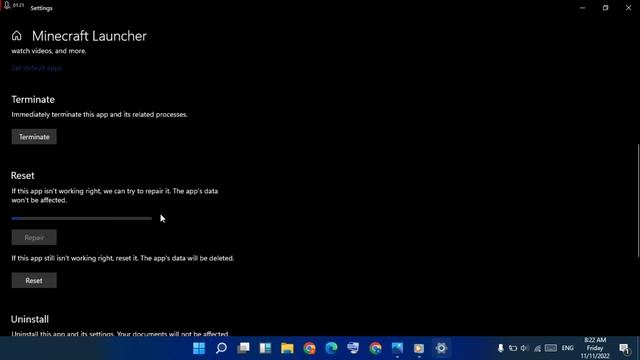640x360 pixels.
Task: Switch to the Photos app on taskbar
Action: coord(397,348)
